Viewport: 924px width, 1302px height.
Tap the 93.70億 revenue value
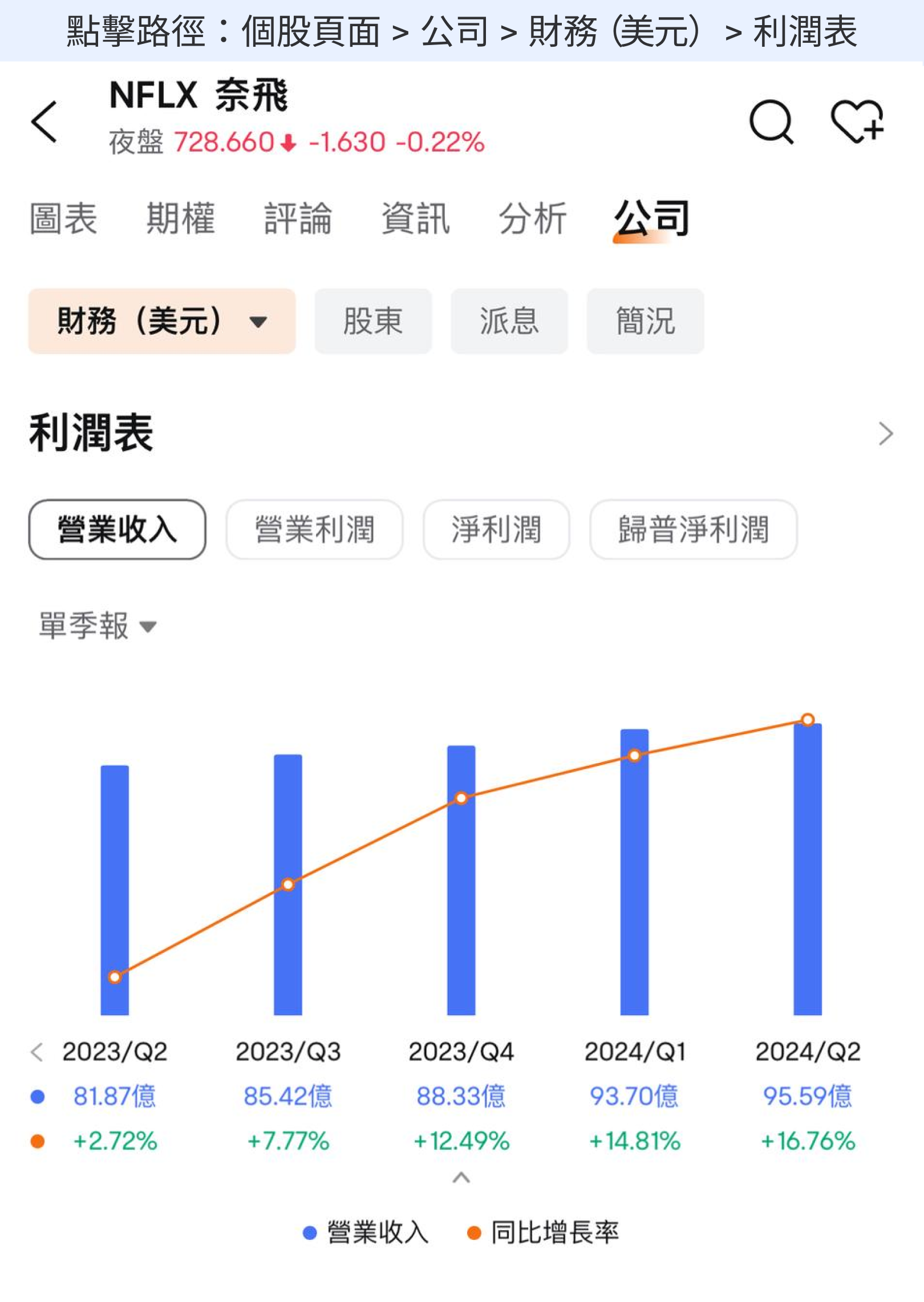pyautogui.click(x=635, y=1096)
